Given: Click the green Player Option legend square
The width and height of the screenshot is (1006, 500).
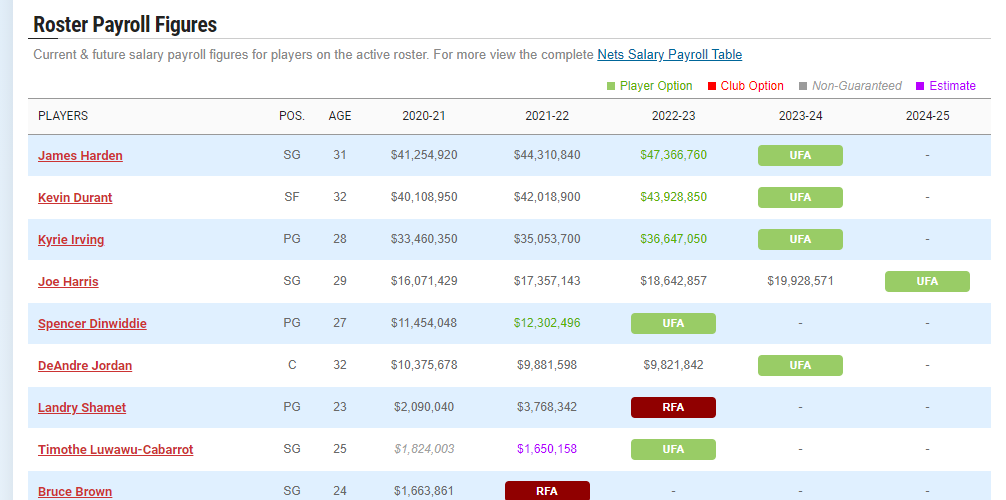Looking at the screenshot, I should coord(611,86).
